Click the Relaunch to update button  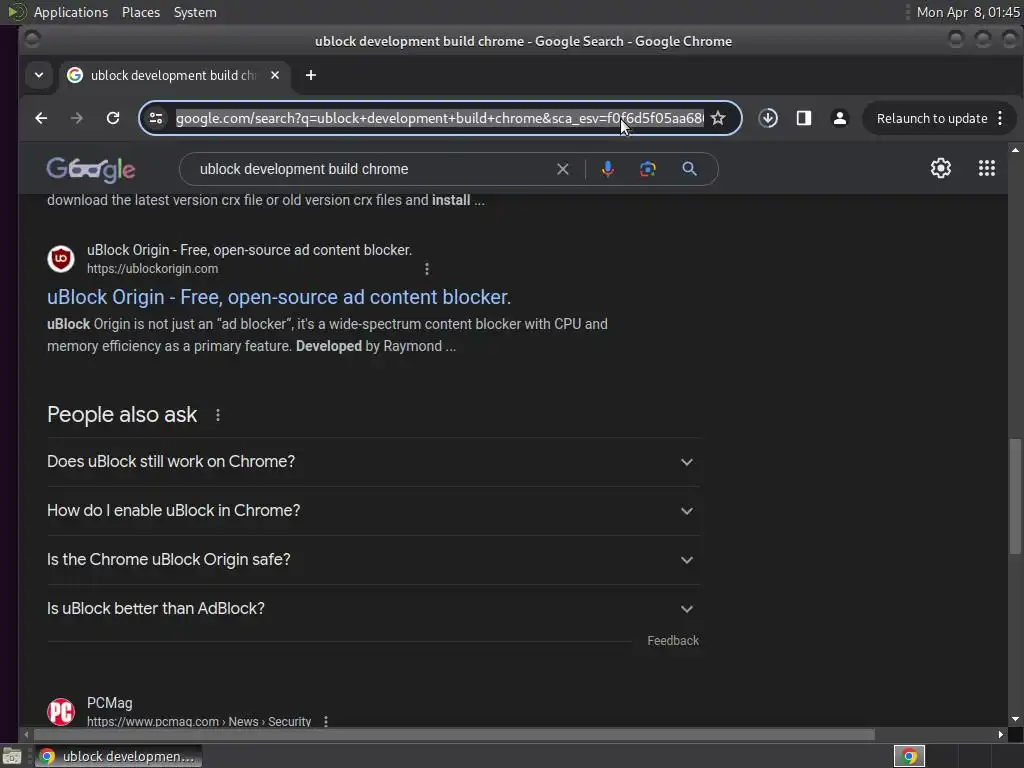pos(931,118)
